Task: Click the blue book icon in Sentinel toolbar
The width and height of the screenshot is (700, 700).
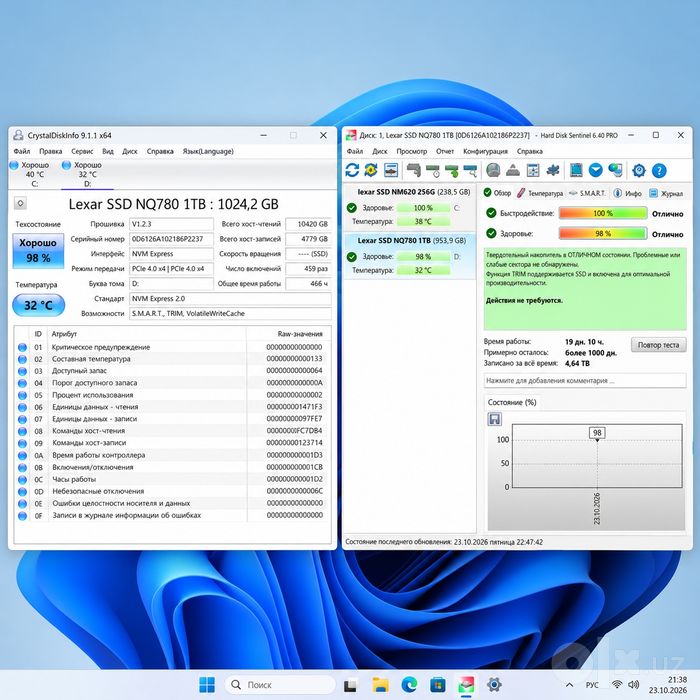Action: click(x=576, y=170)
